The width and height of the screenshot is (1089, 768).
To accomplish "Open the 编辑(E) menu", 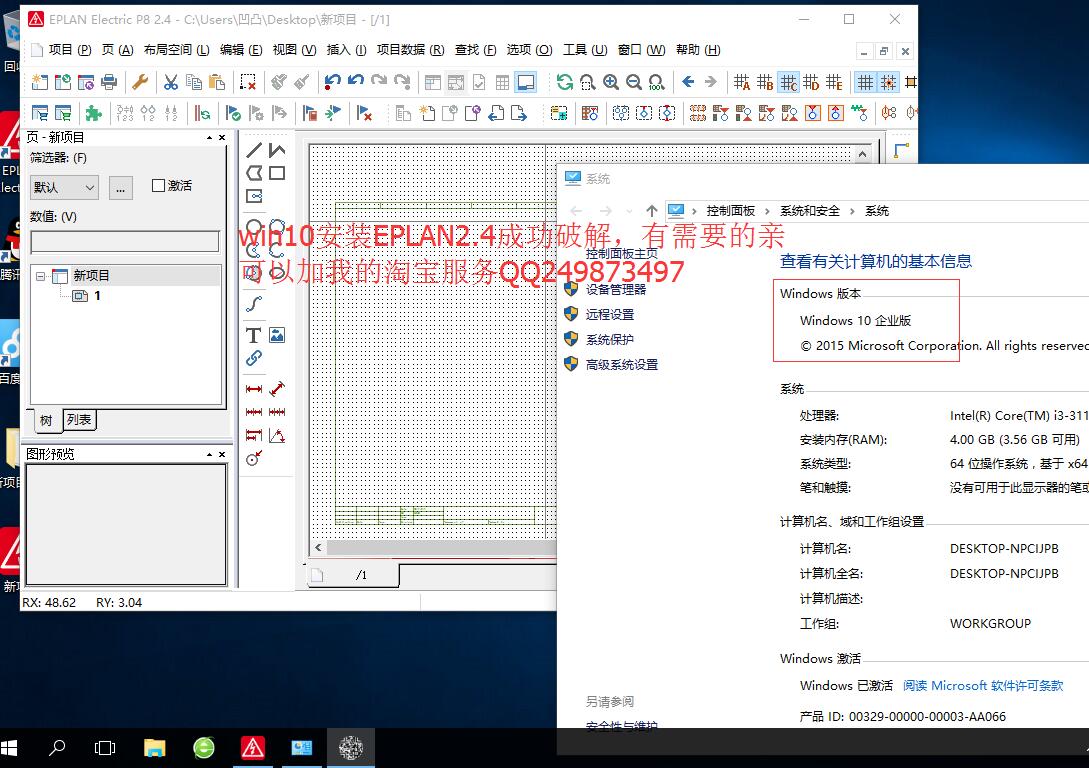I will pos(241,50).
